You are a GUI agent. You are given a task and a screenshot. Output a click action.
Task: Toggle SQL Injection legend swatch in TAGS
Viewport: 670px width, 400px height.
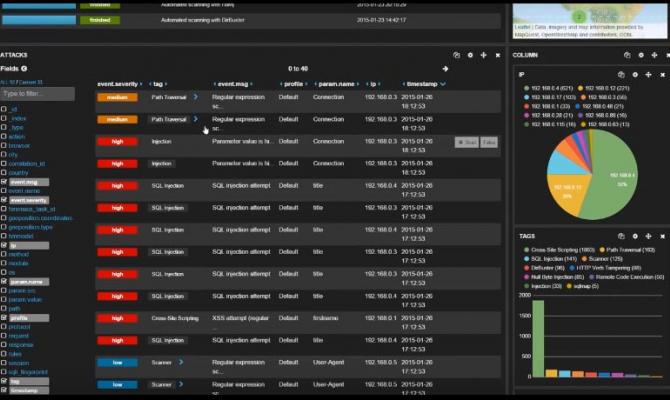(x=526, y=259)
